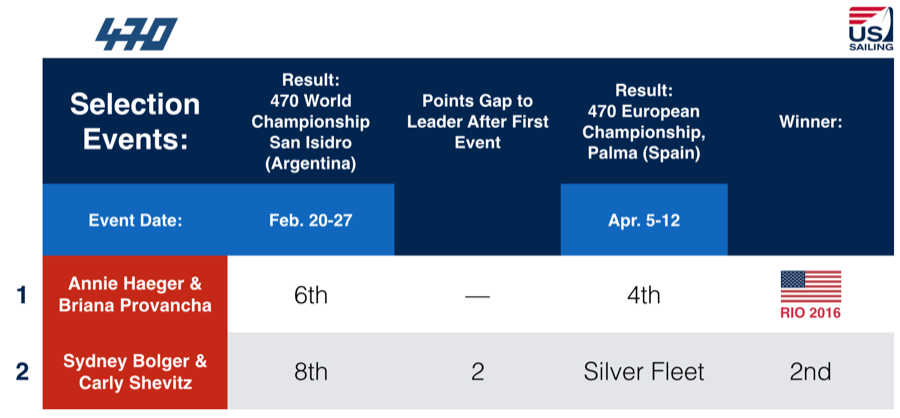Click the 4th place European result
The height and width of the screenshot is (418, 900).
click(x=644, y=294)
